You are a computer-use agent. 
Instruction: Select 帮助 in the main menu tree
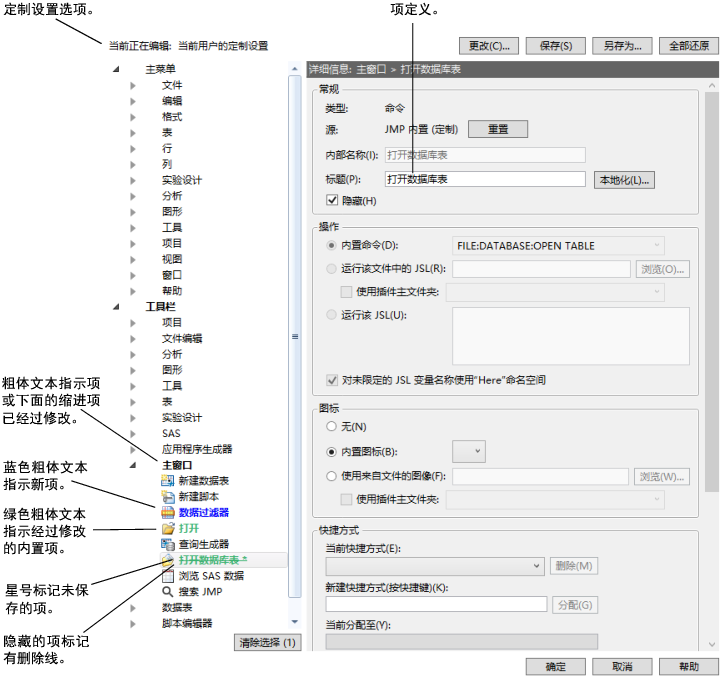click(172, 291)
